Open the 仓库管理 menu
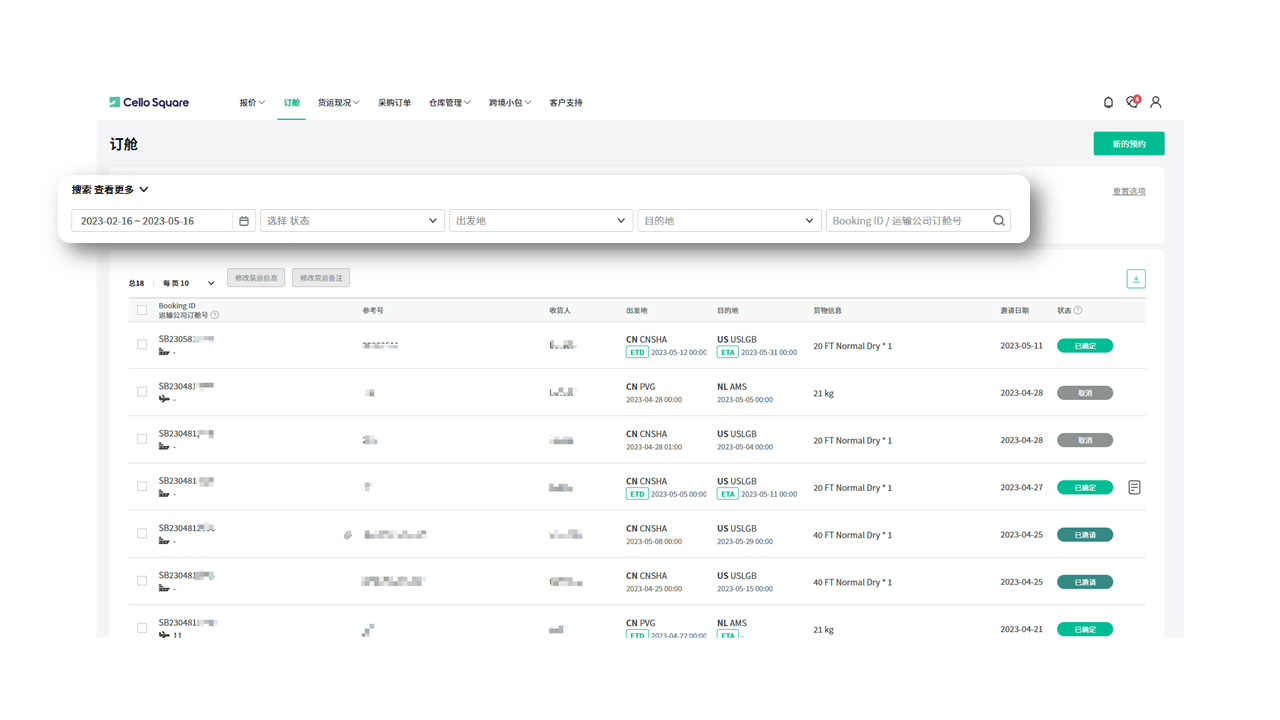The height and width of the screenshot is (720, 1280). 449,103
